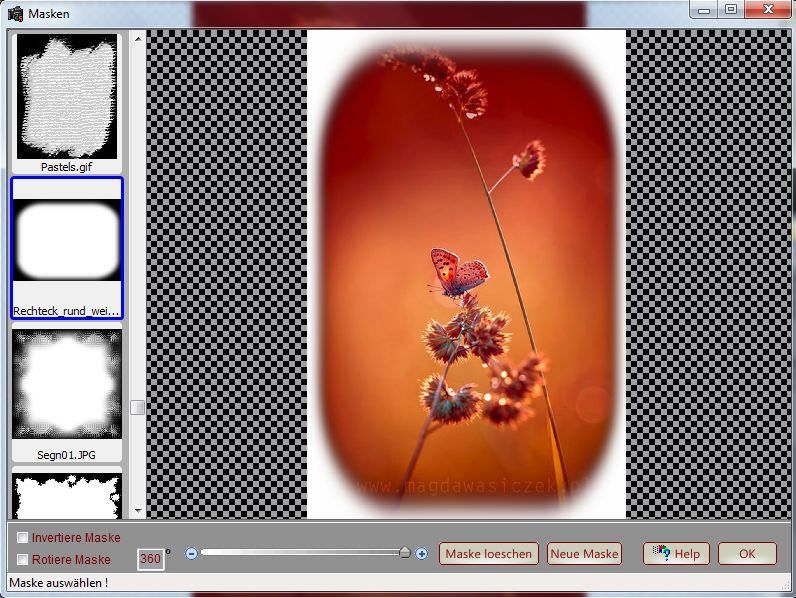Pick the Segn01.JPG mask thumbnail

point(67,385)
